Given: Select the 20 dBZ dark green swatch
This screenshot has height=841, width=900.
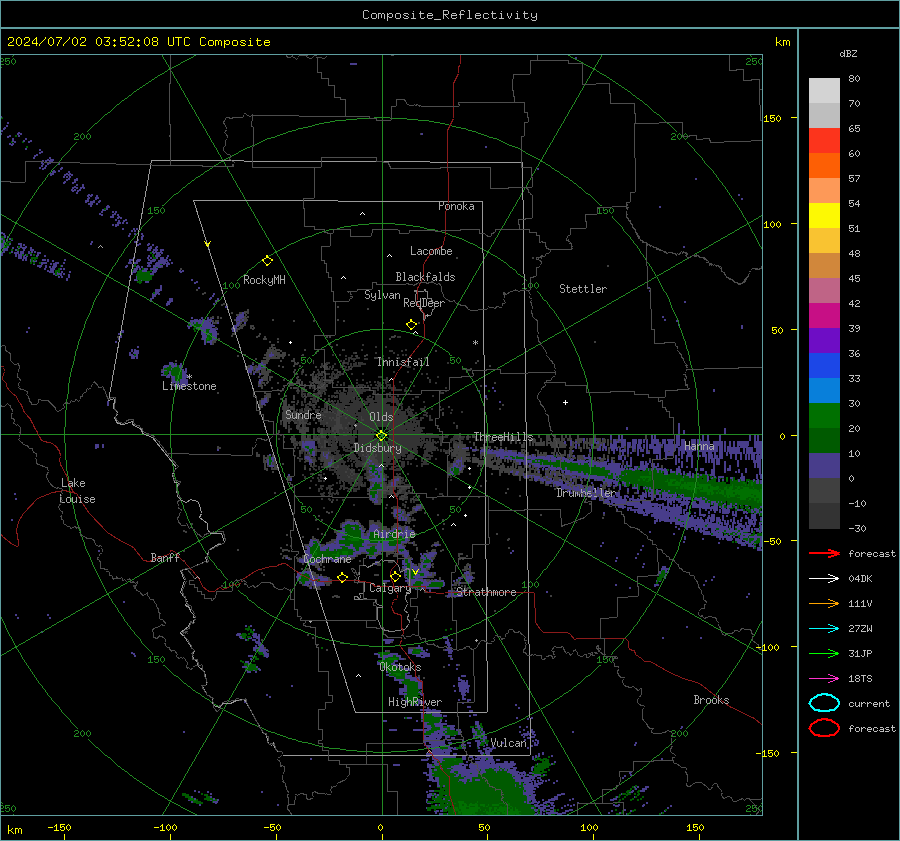Looking at the screenshot, I should (x=824, y=440).
